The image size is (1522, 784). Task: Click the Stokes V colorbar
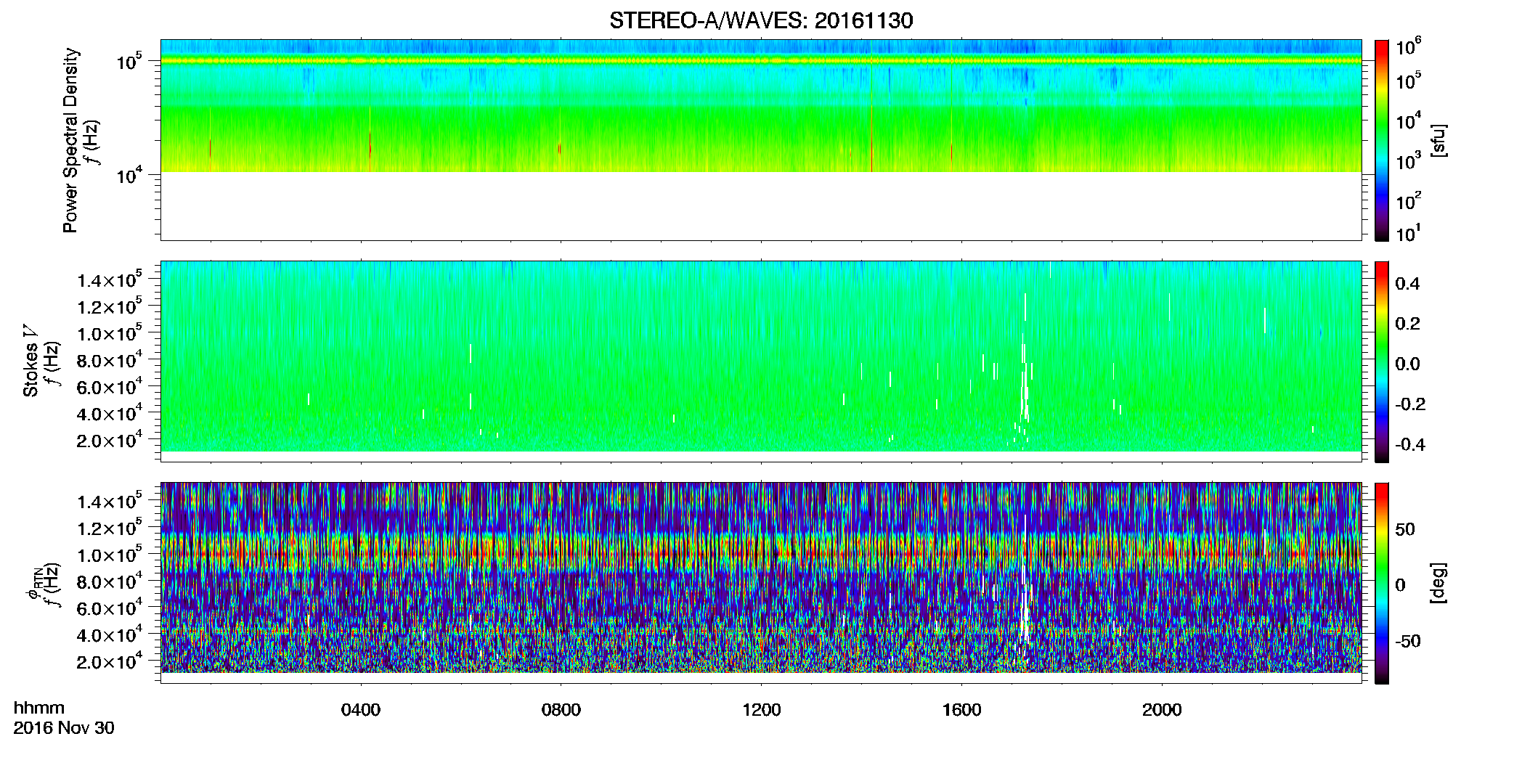[1382, 362]
